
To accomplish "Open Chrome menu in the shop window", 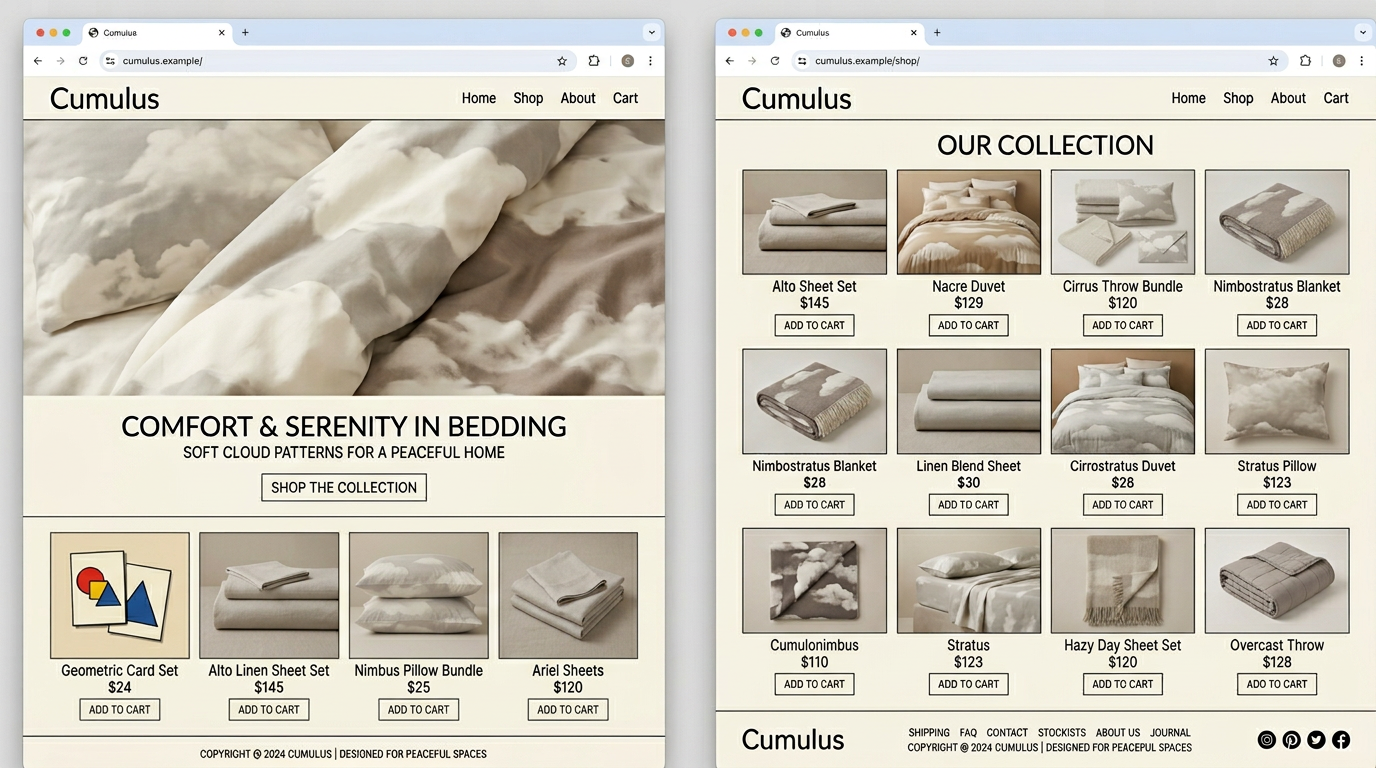I will [x=1361, y=61].
